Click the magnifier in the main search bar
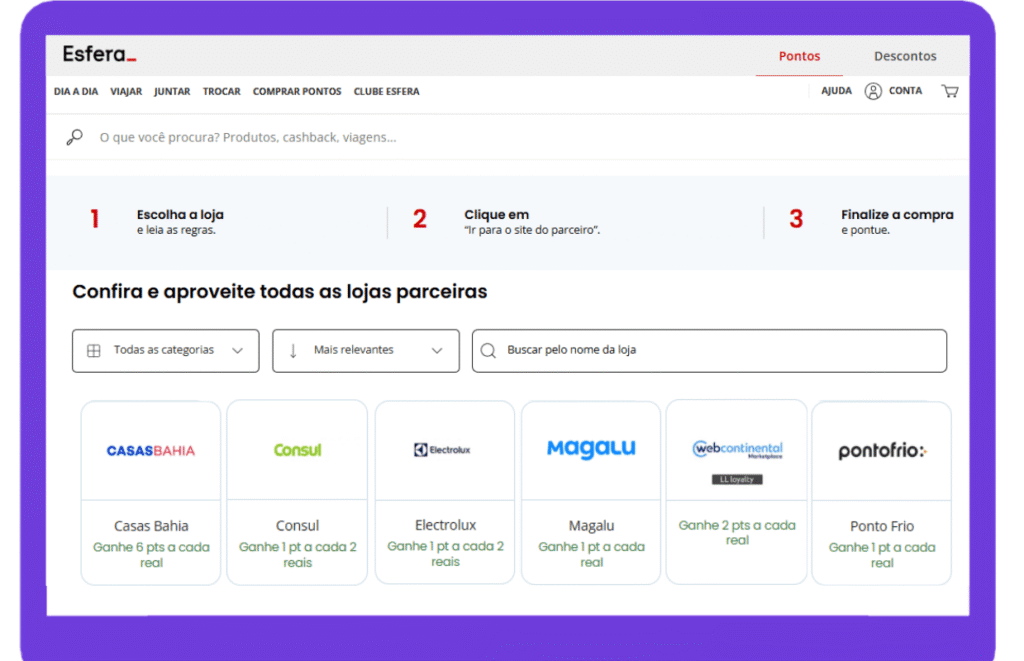The height and width of the screenshot is (661, 1024). (x=74, y=137)
